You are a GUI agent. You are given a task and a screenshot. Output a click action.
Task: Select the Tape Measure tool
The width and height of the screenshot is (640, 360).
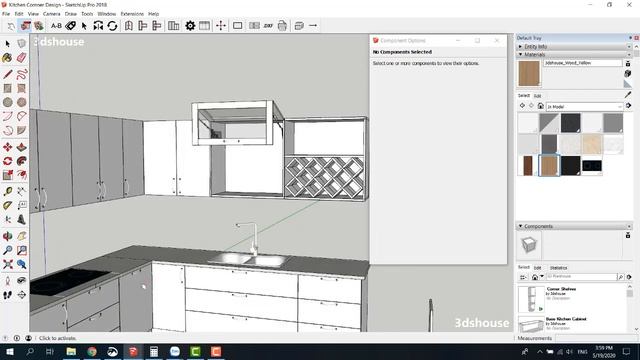(x=7, y=191)
